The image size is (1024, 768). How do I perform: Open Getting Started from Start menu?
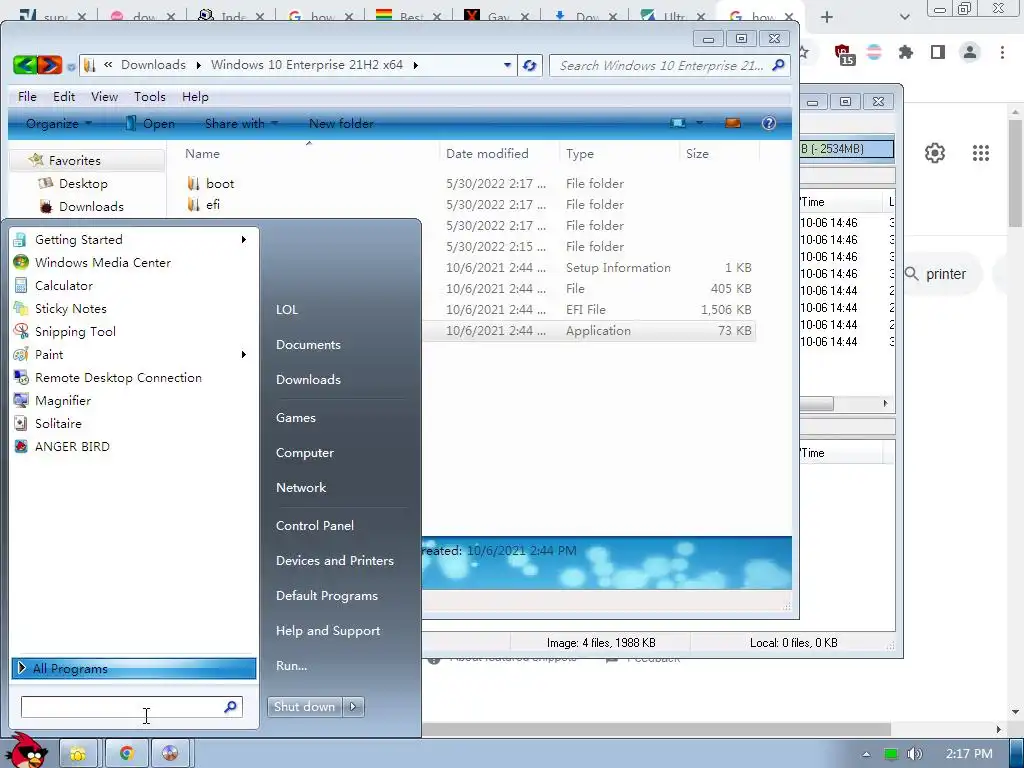pyautogui.click(x=78, y=240)
